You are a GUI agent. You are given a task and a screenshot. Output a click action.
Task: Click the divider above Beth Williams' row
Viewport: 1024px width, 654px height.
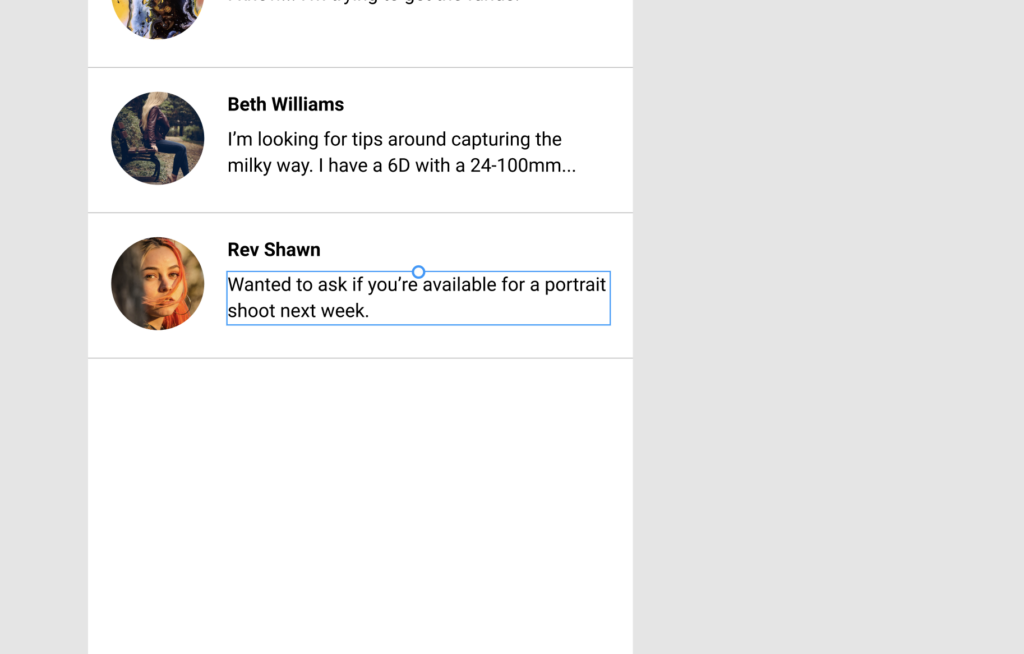pos(360,68)
